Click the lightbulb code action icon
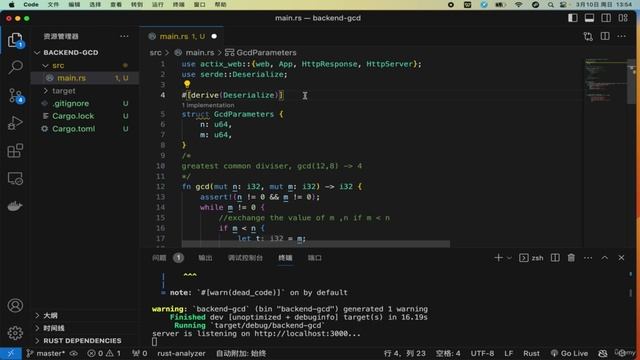The width and height of the screenshot is (640, 360). coord(187,84)
